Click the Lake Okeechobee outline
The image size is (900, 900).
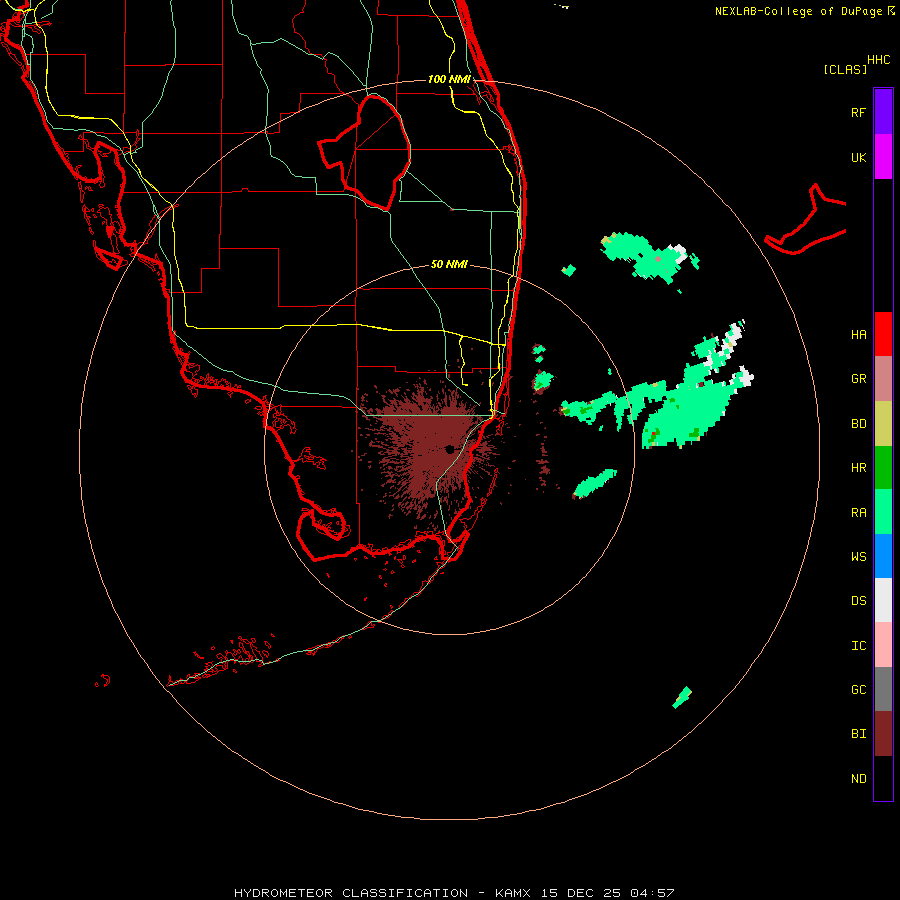coord(365,152)
